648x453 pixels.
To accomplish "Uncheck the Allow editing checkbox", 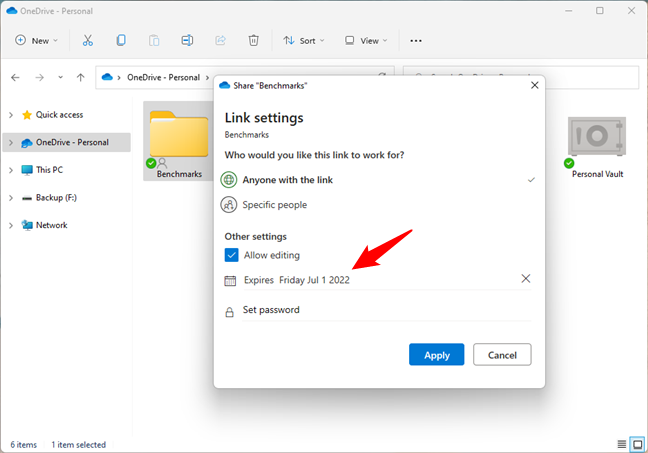I will pyautogui.click(x=231, y=255).
